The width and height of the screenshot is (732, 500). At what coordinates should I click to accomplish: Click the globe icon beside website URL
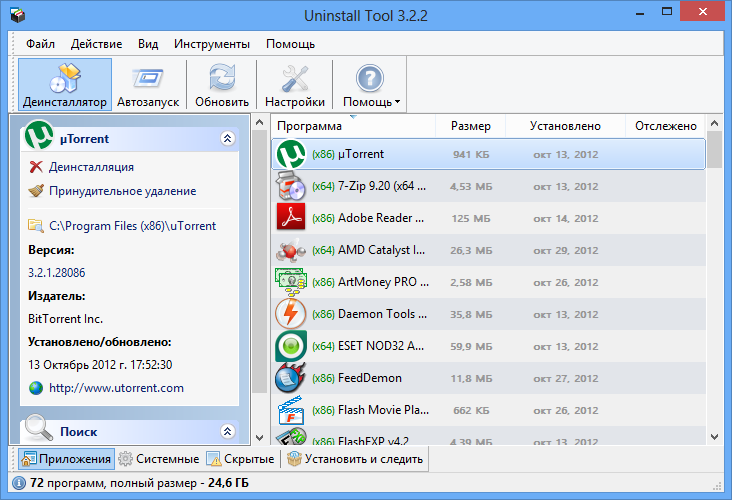tap(36, 388)
